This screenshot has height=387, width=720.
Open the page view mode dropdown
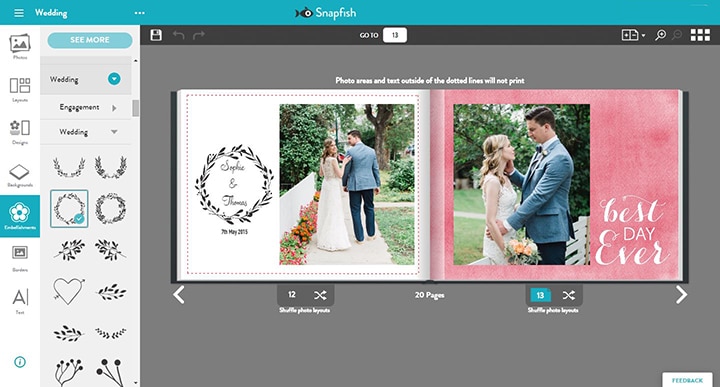(633, 35)
